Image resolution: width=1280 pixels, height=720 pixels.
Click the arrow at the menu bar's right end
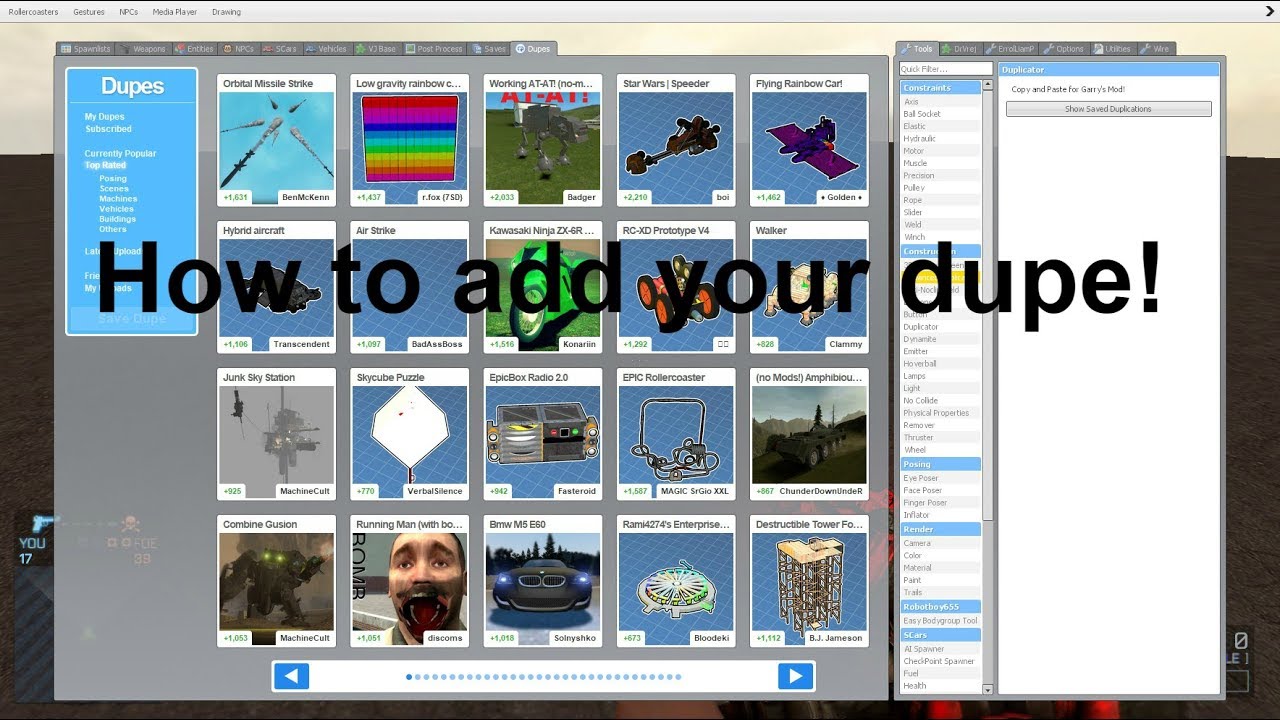[x=1268, y=11]
